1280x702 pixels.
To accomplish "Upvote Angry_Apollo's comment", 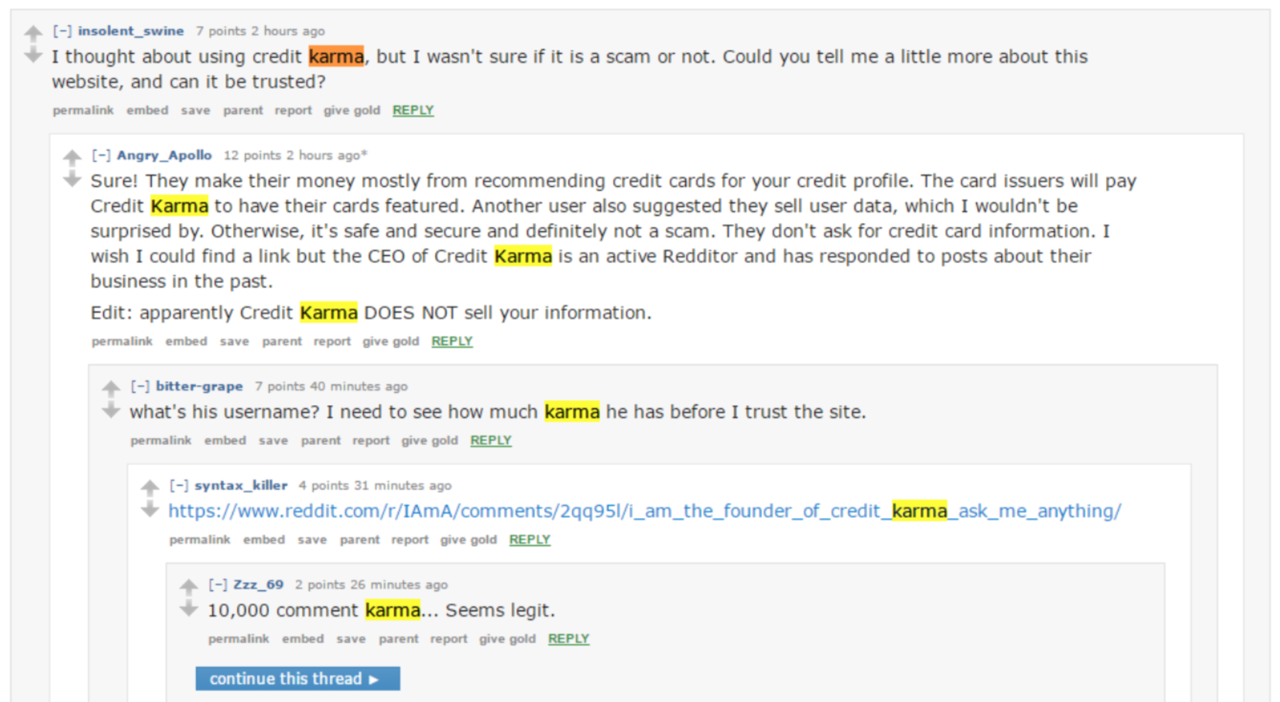I will pyautogui.click(x=72, y=157).
